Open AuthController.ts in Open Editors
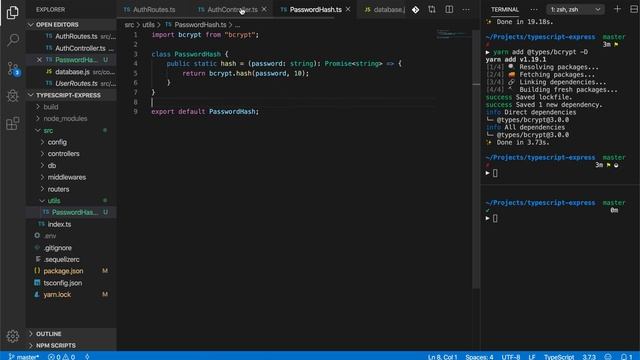 point(80,48)
